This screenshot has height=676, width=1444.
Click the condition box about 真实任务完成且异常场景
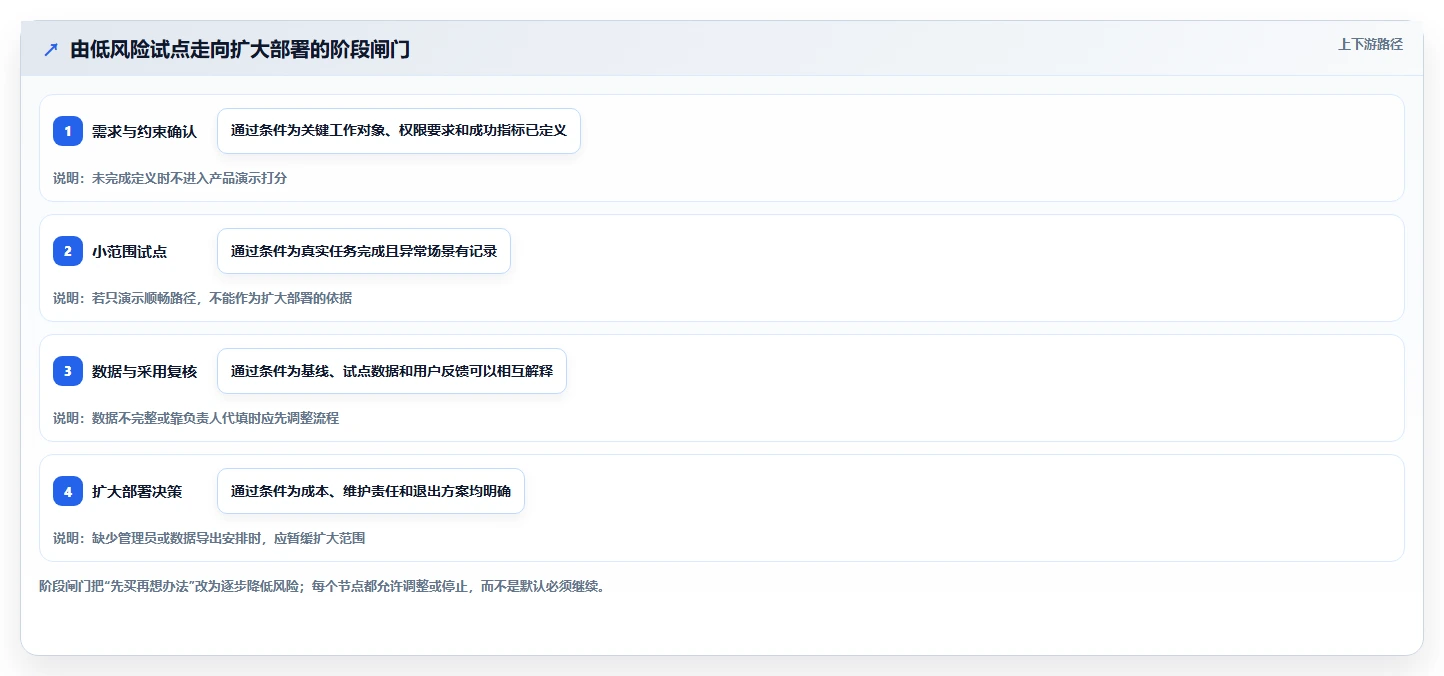364,251
